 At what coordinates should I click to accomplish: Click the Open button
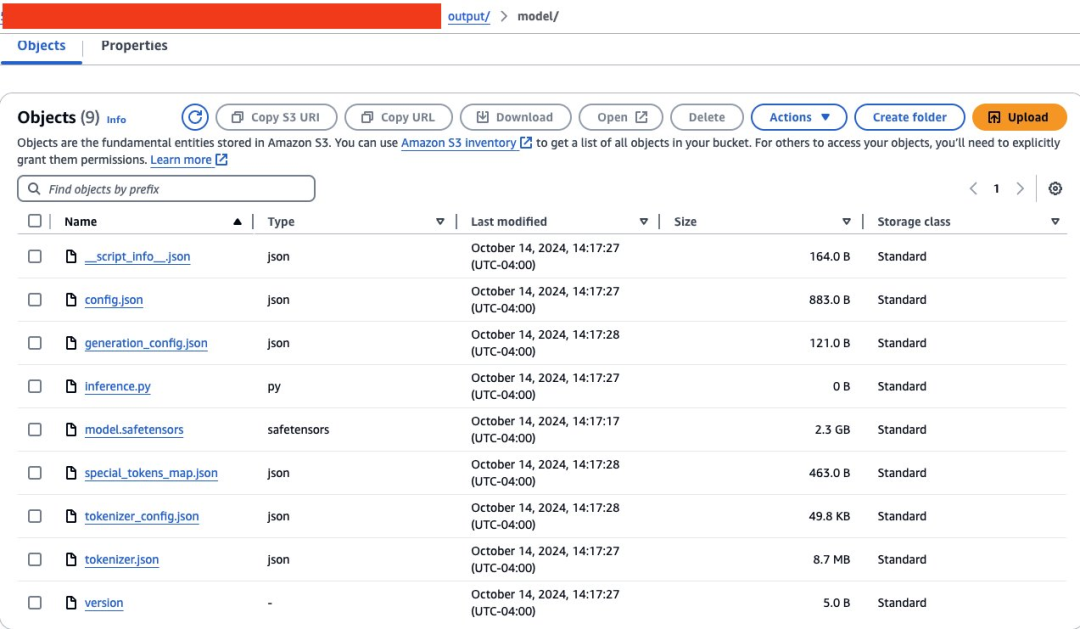tap(621, 117)
